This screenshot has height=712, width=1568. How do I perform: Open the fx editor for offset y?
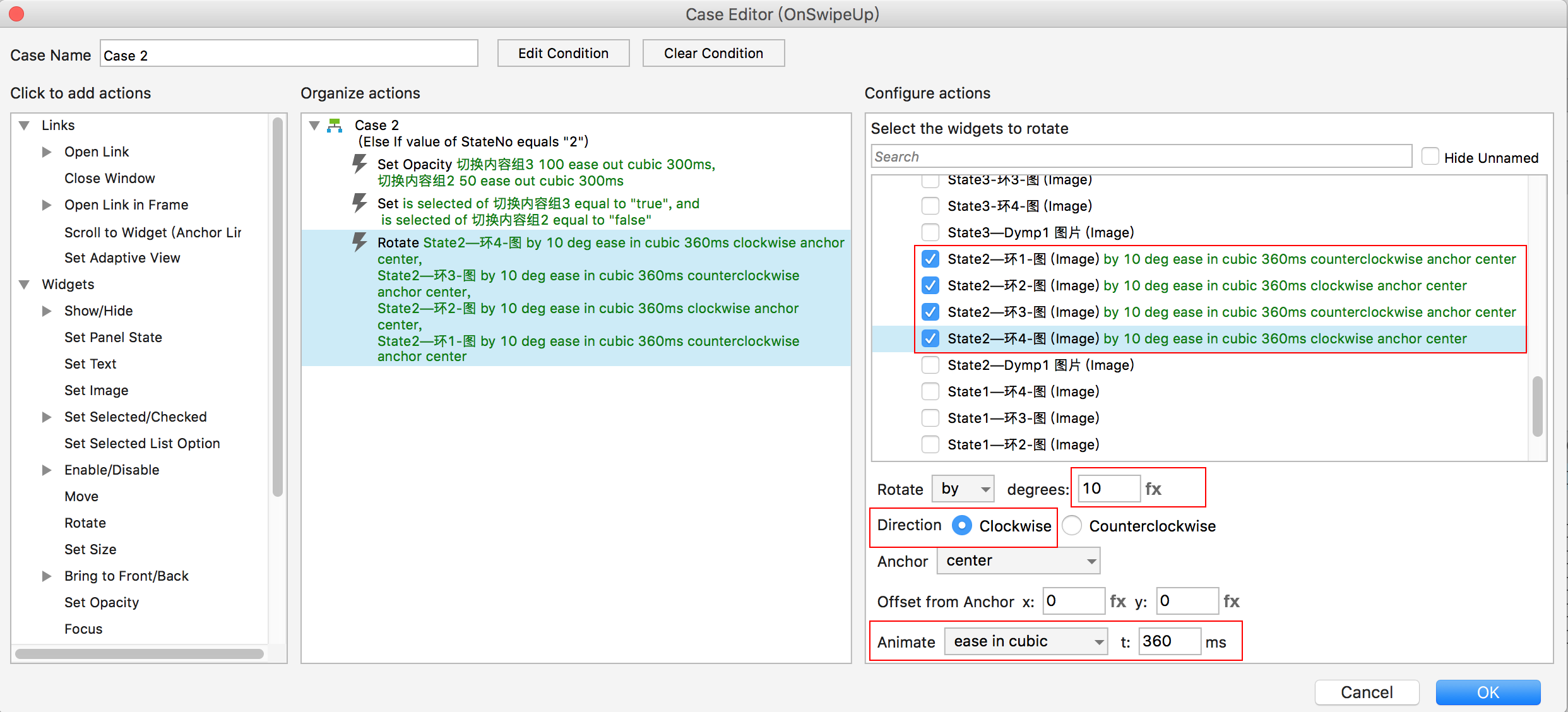(x=1231, y=601)
